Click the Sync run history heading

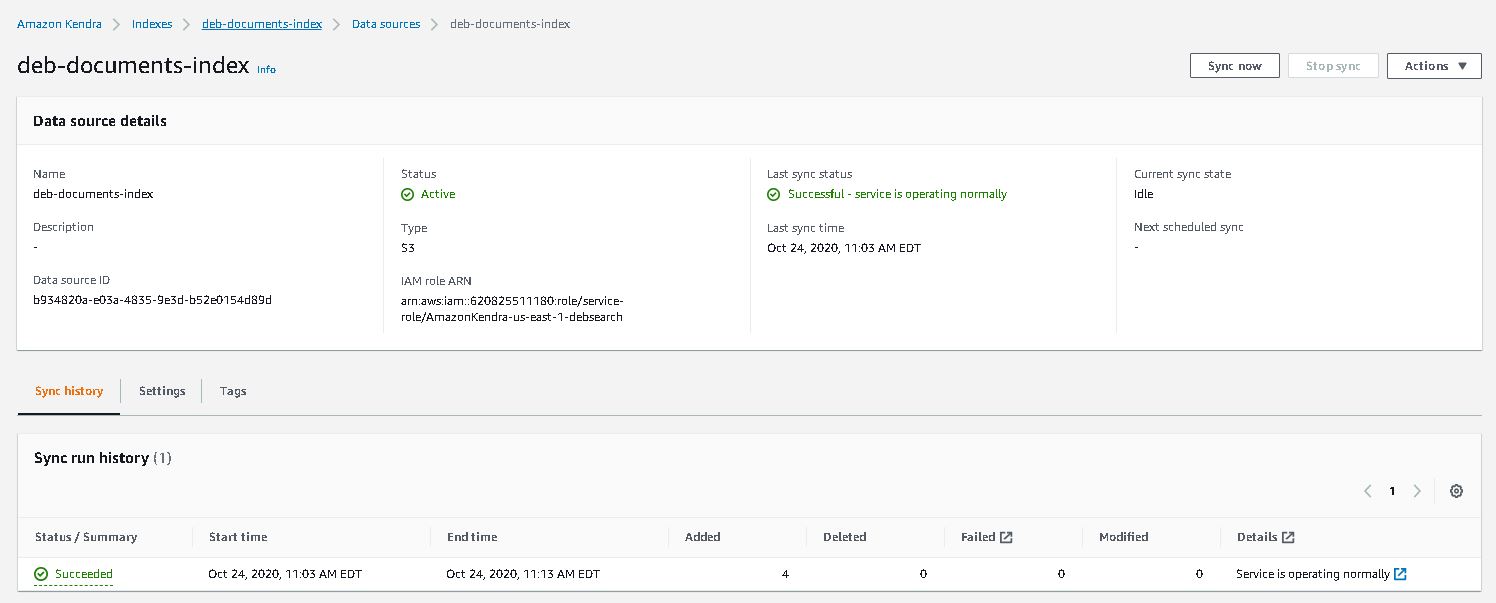[103, 458]
